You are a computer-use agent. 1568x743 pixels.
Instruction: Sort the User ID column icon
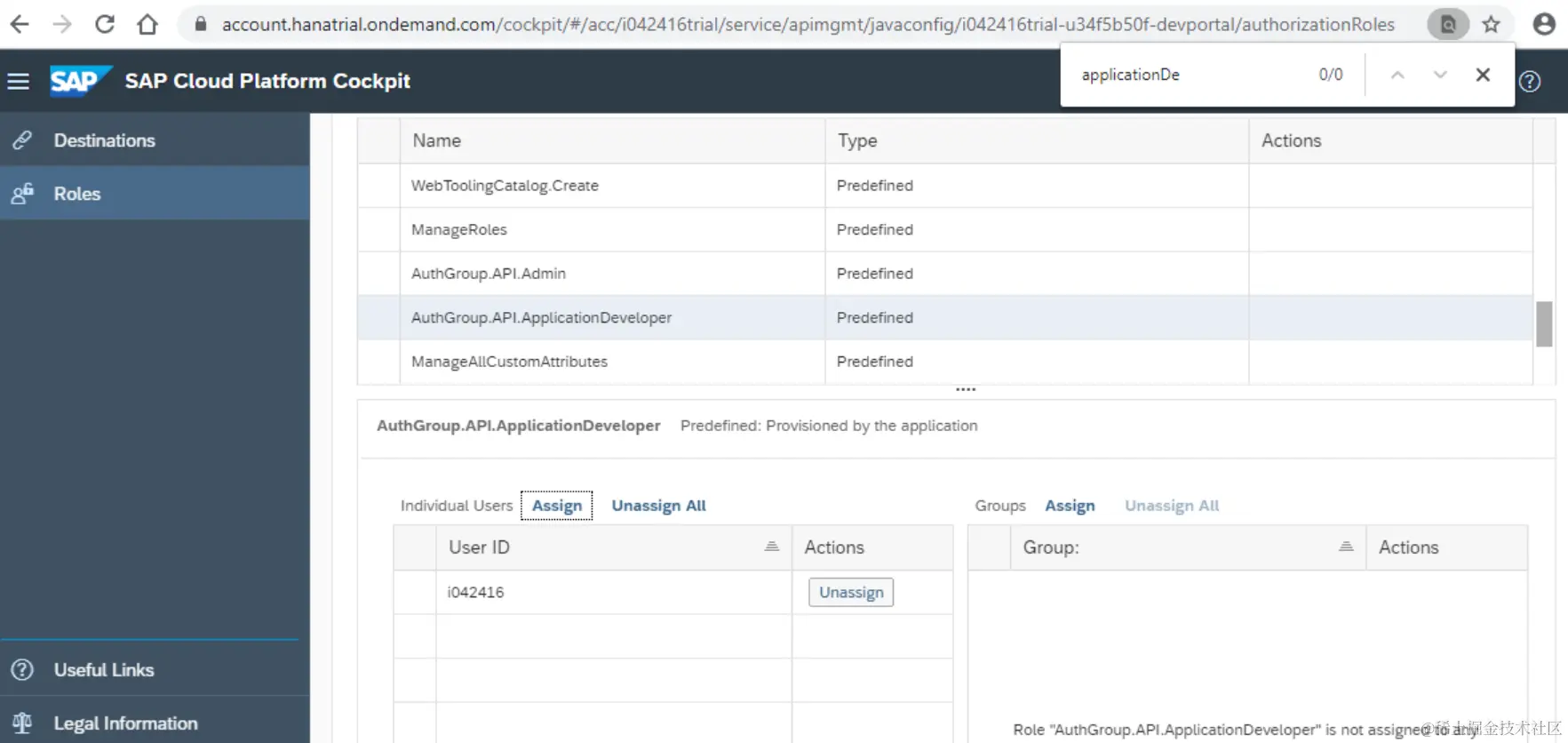(x=772, y=547)
